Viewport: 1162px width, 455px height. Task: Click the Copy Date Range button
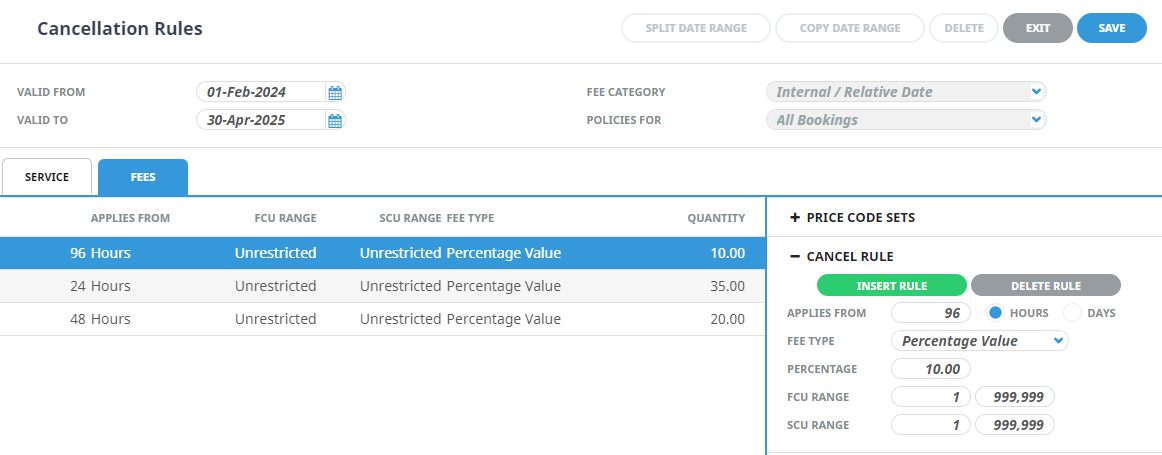pos(850,28)
